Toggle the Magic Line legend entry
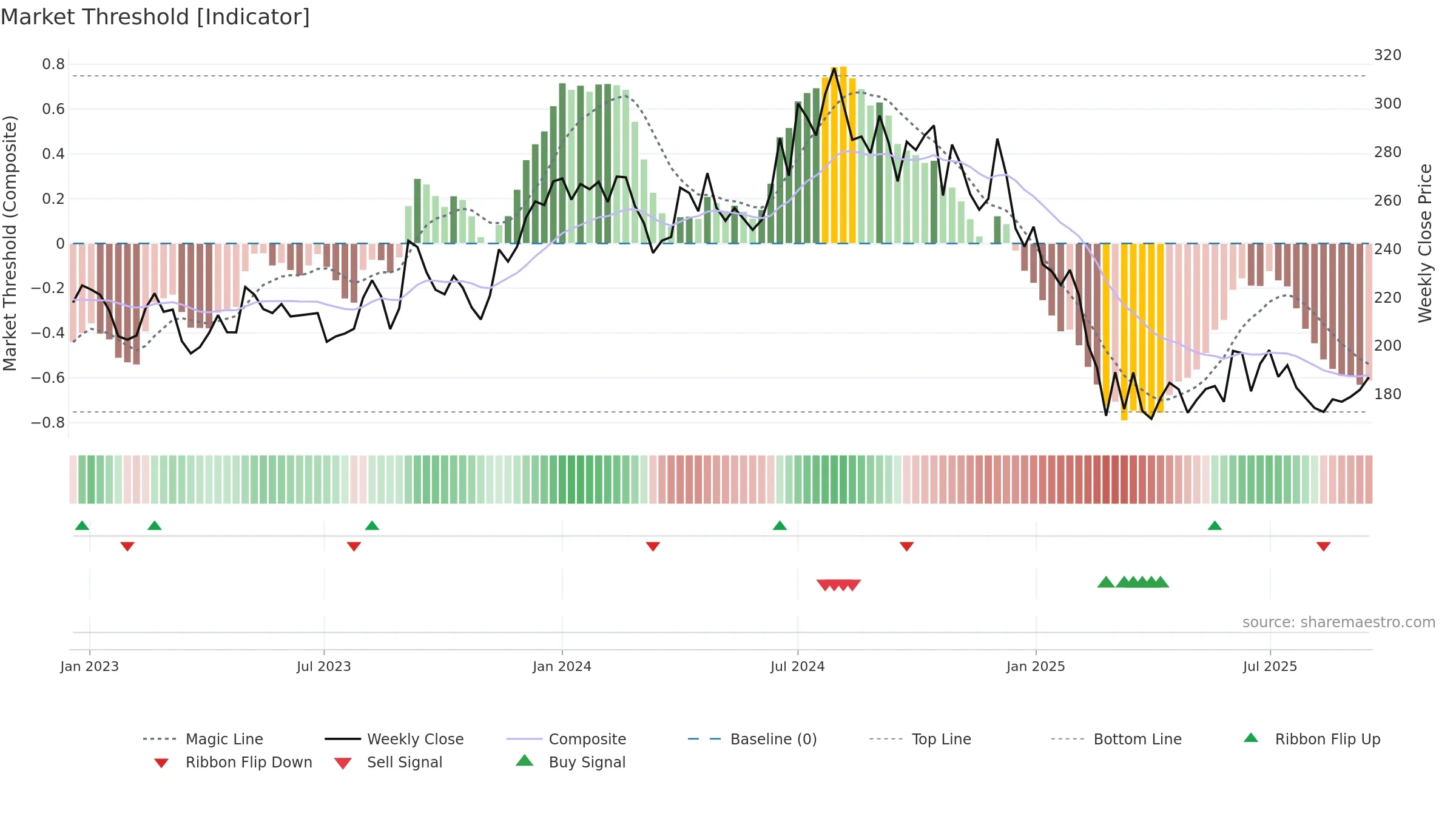The height and width of the screenshot is (819, 1456). pos(203,739)
